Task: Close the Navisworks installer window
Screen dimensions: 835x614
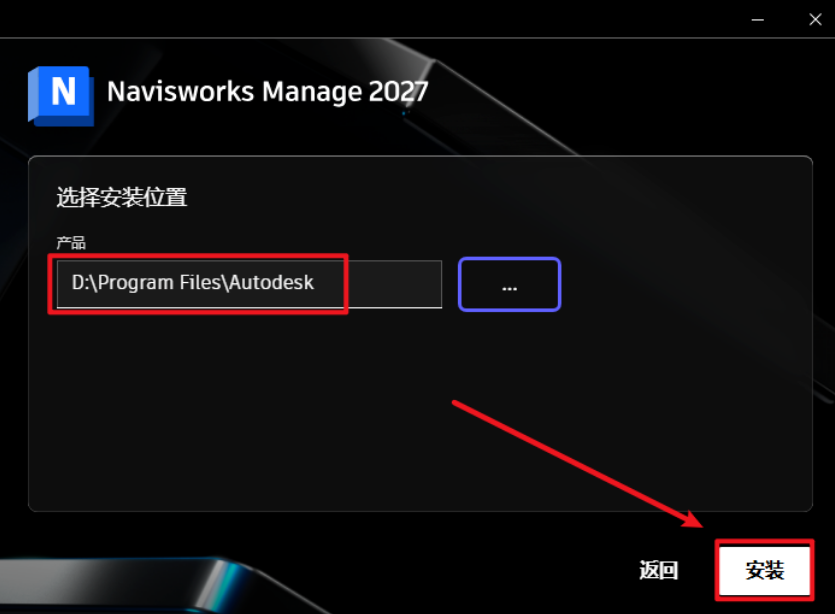Action: point(815,20)
